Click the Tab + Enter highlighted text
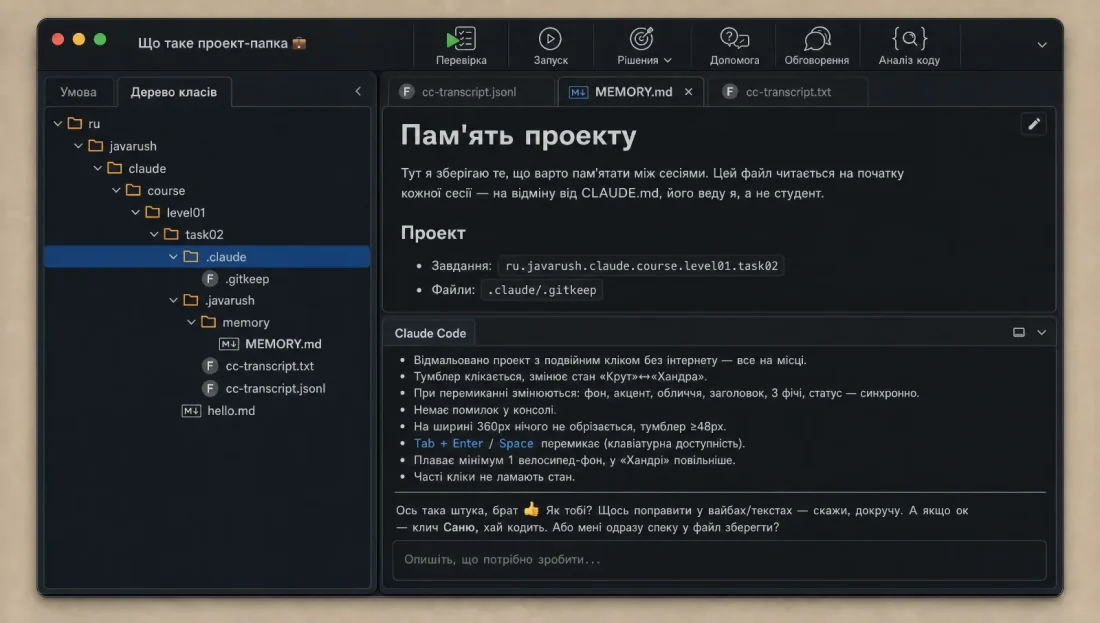This screenshot has height=623, width=1100. 448,443
